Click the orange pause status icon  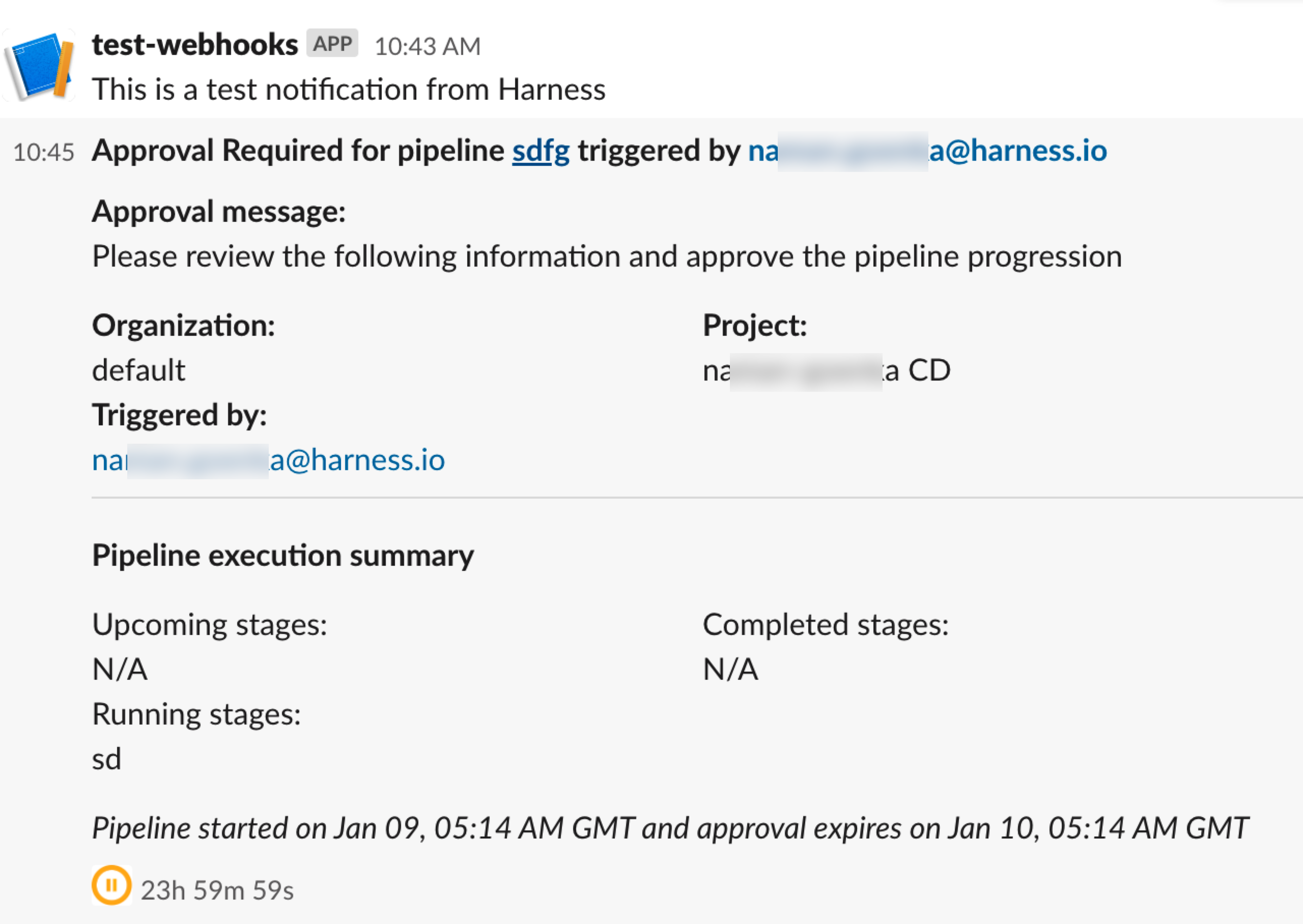(111, 885)
